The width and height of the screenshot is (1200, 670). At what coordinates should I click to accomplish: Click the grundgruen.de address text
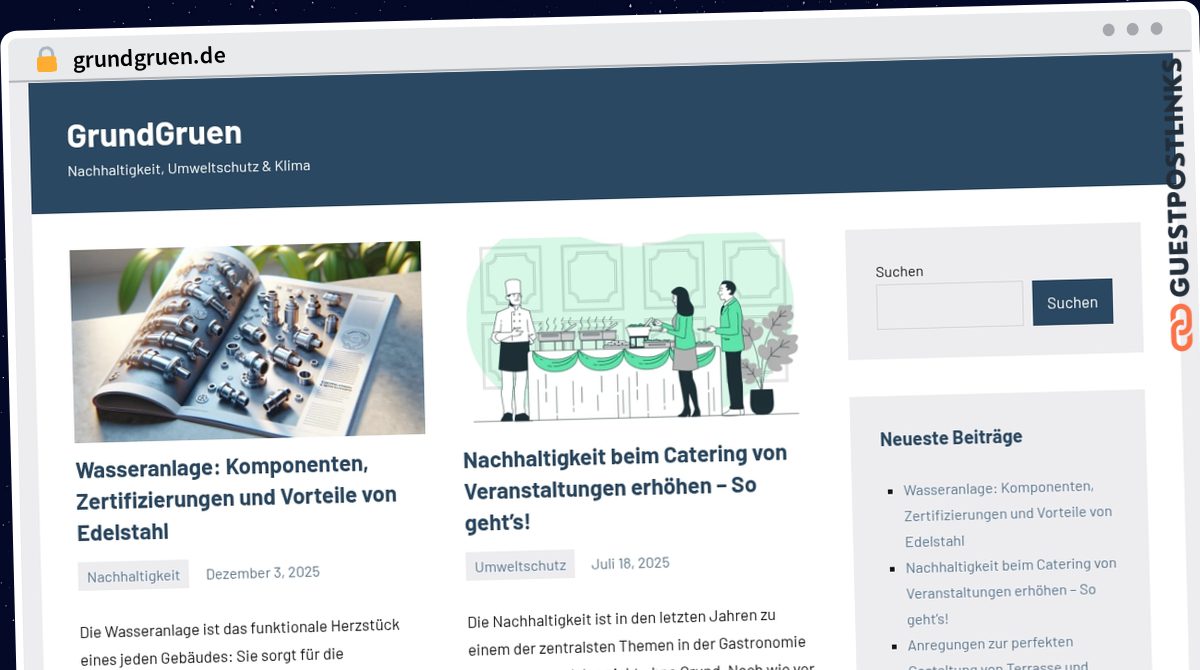click(x=149, y=57)
